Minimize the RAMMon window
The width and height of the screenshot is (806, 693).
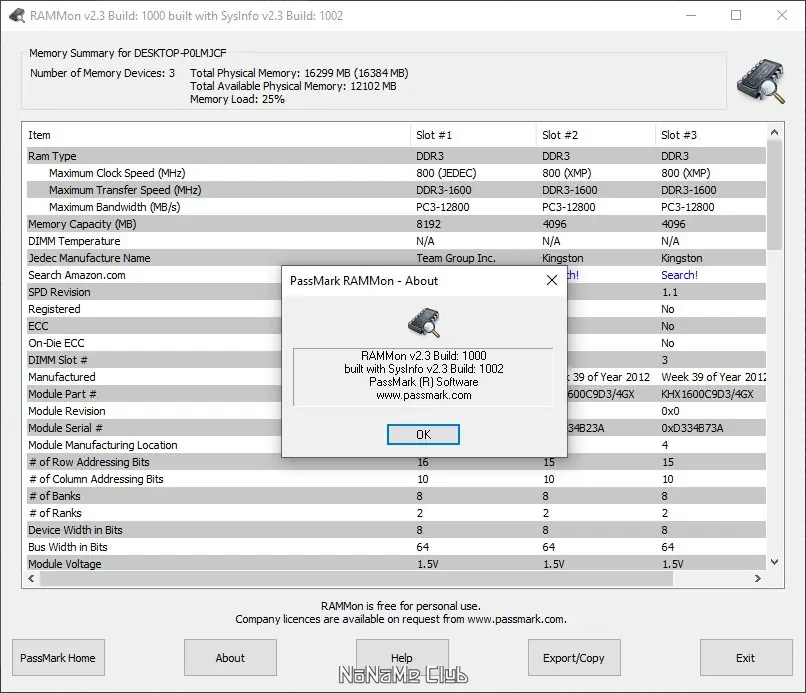pyautogui.click(x=691, y=15)
